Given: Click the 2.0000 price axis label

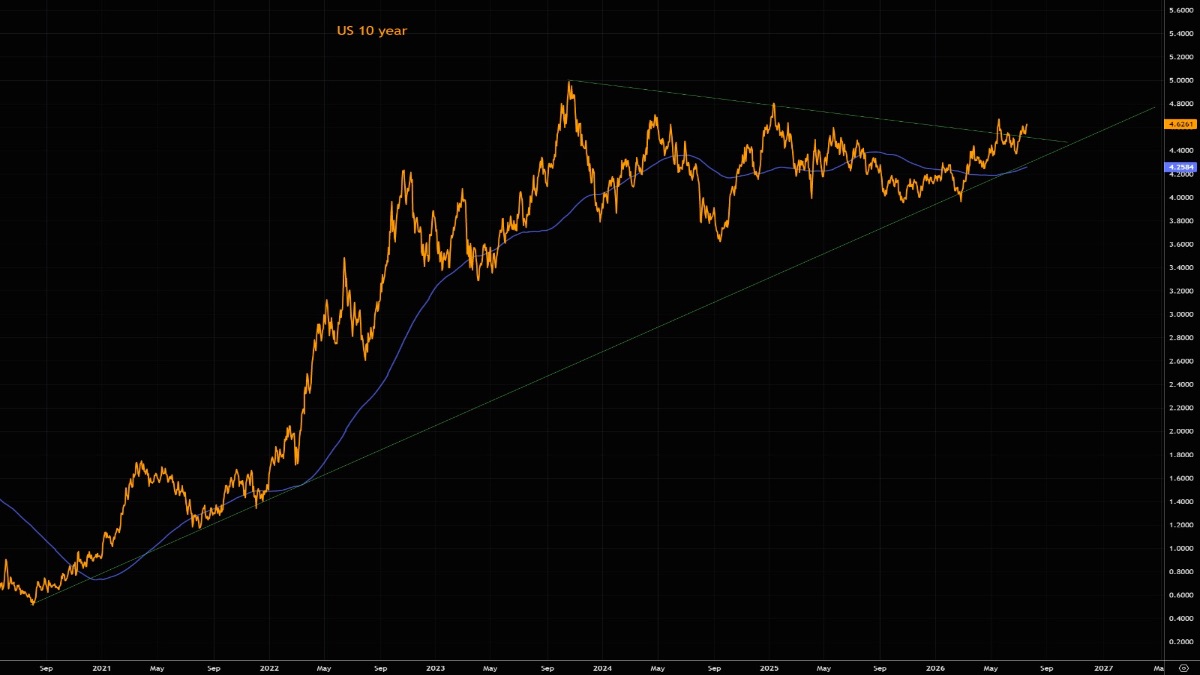Looking at the screenshot, I should 1179,431.
